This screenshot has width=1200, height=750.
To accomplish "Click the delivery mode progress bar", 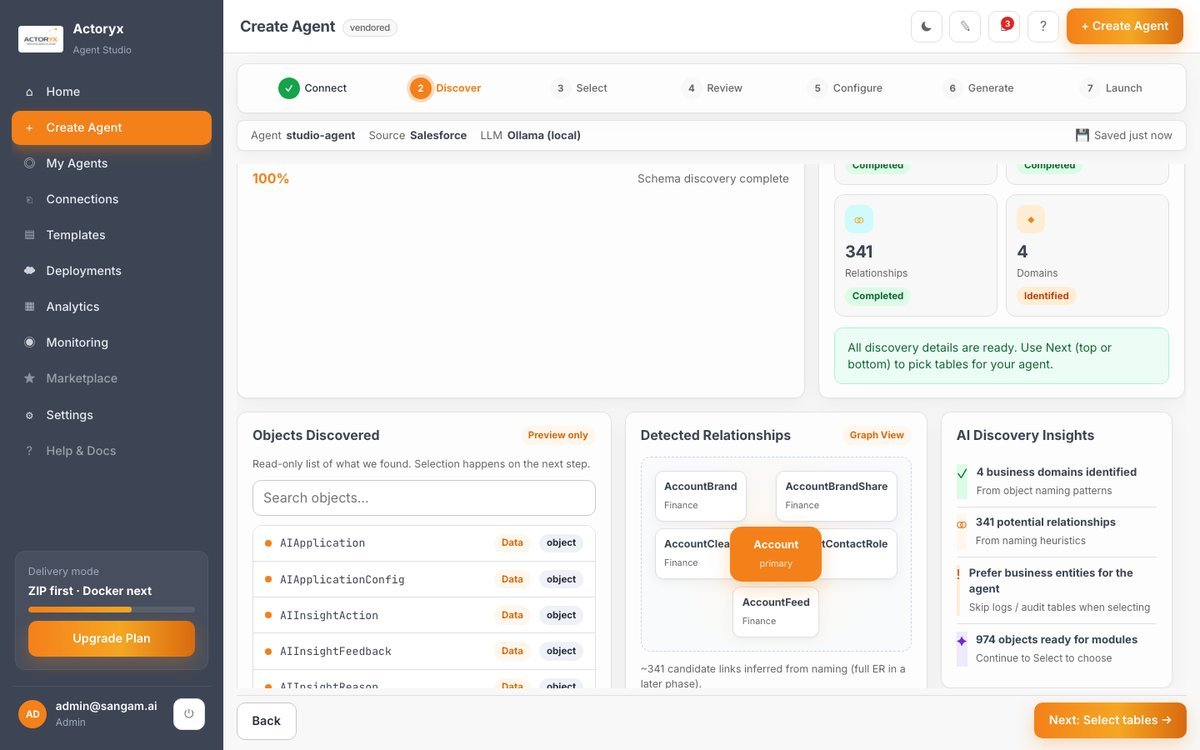I will [x=111, y=609].
